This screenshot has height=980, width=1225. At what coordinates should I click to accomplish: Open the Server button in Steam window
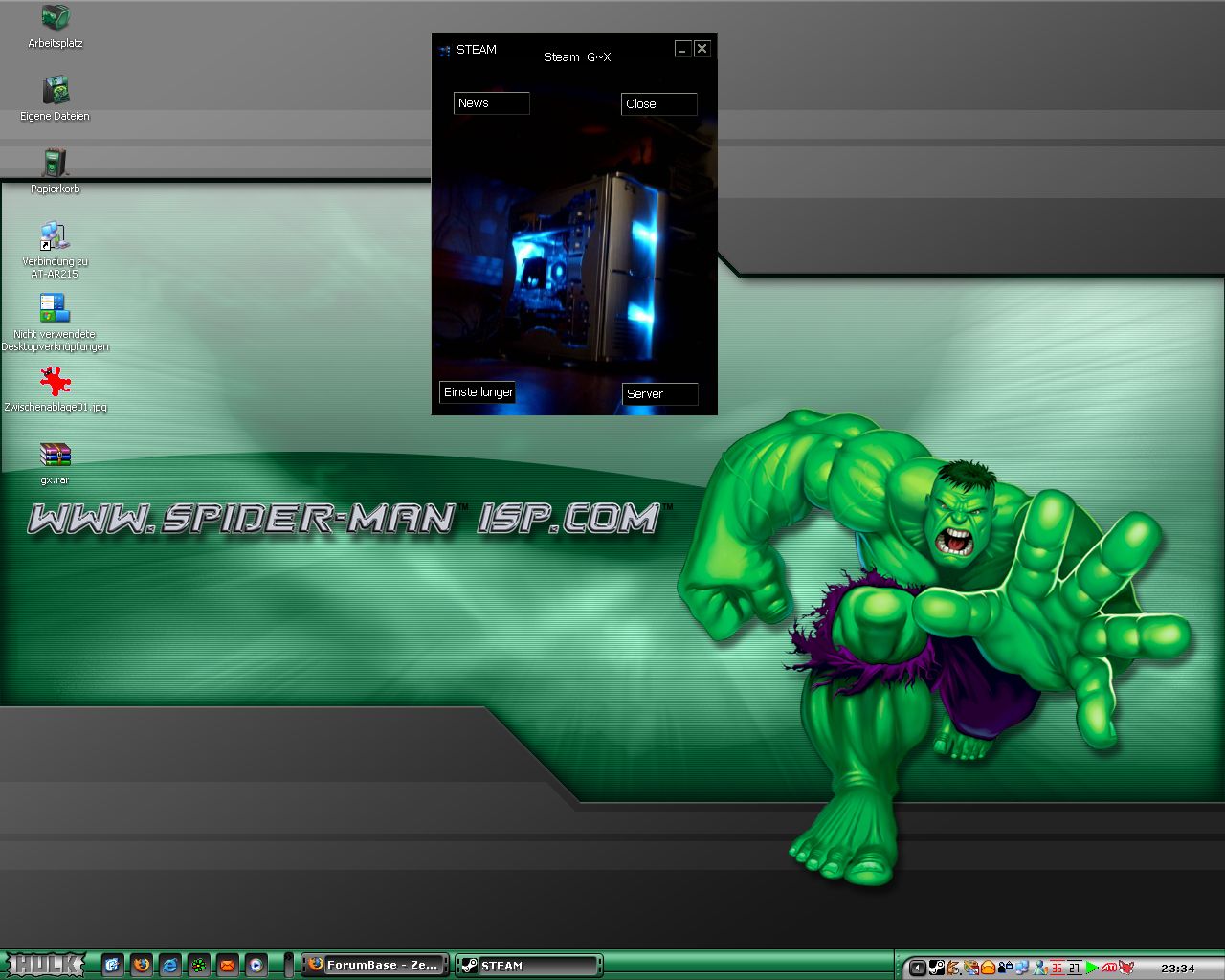coord(659,394)
